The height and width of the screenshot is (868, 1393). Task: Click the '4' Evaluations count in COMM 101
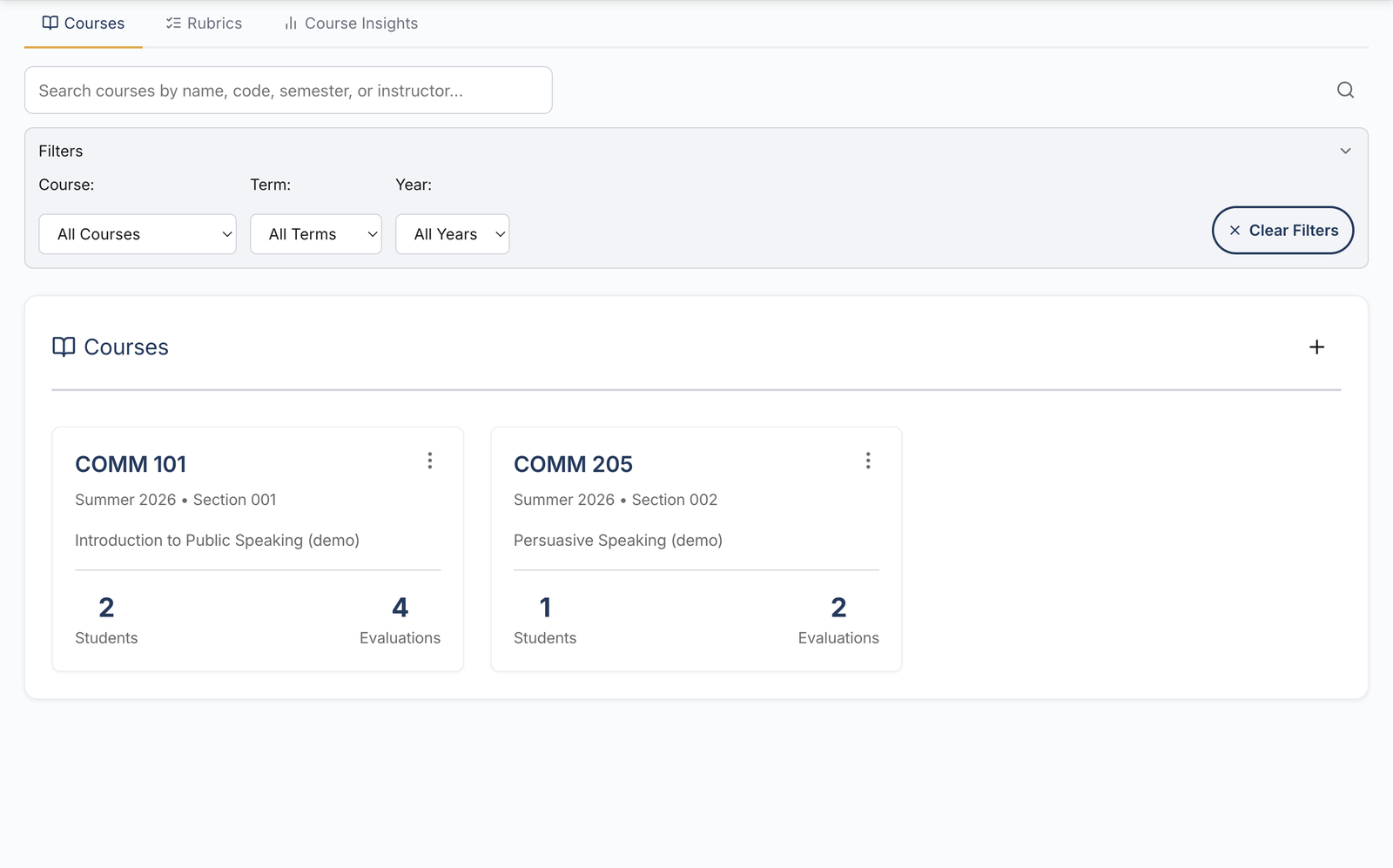click(x=400, y=607)
